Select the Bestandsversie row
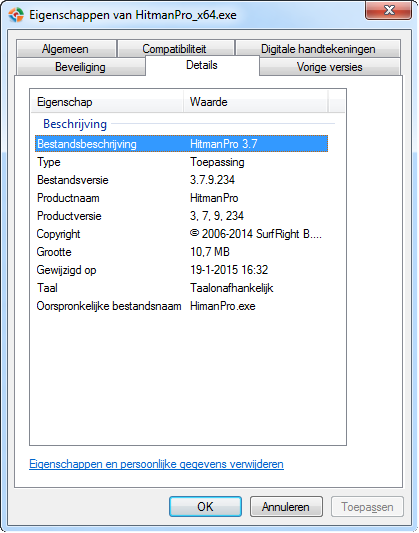This screenshot has height=533, width=419. tap(181, 180)
